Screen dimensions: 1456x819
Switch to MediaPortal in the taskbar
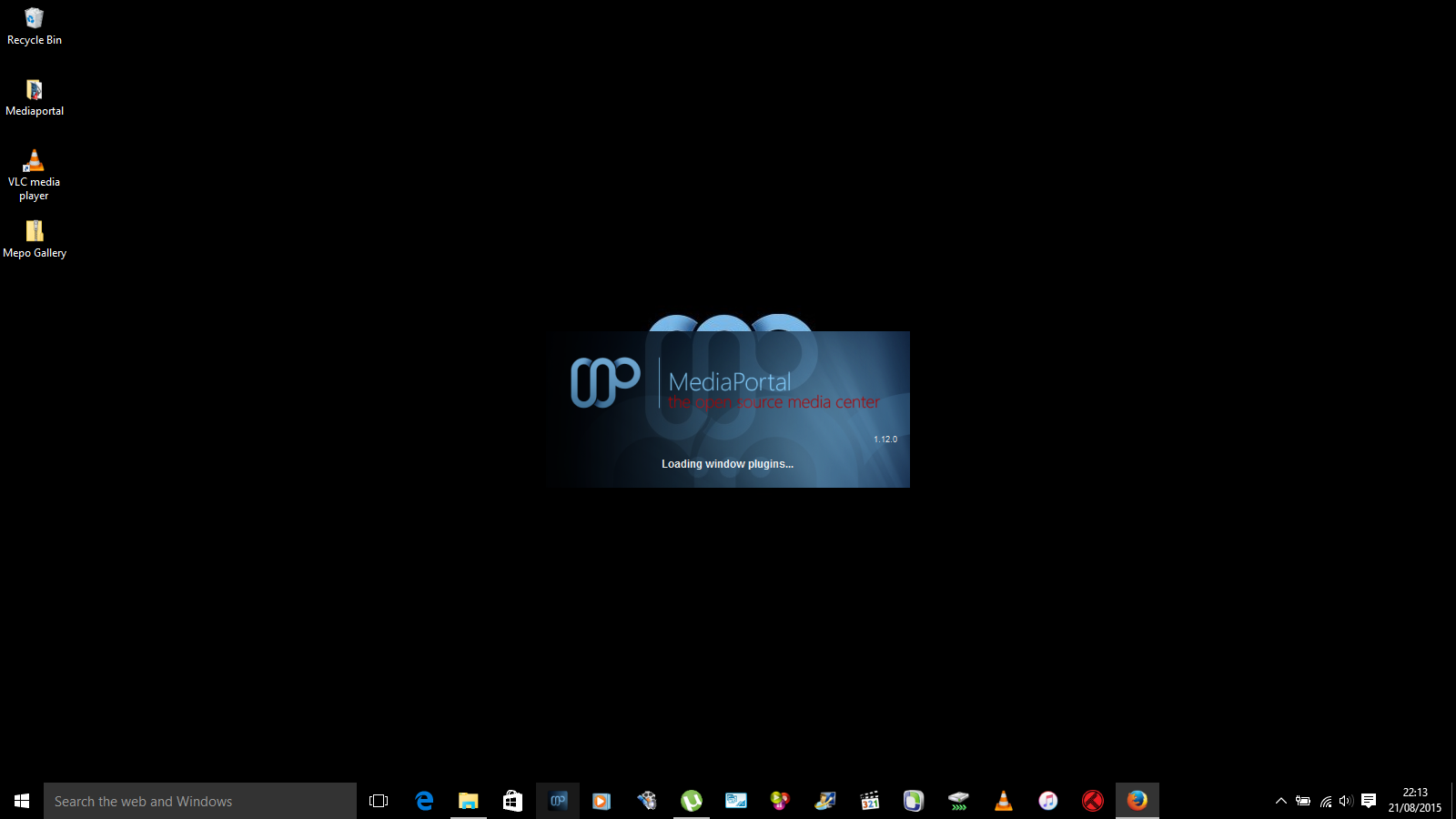click(558, 801)
